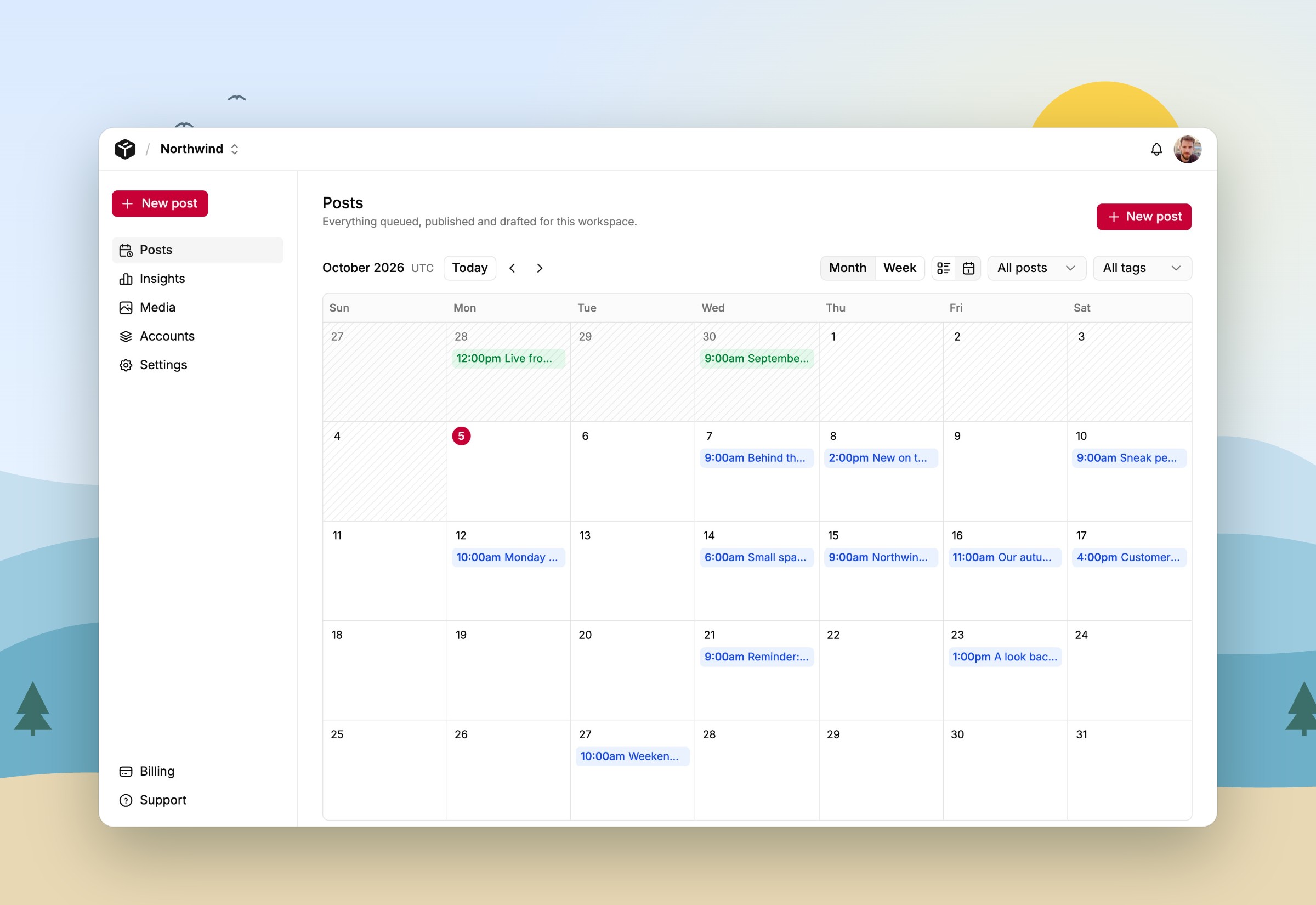Viewport: 1316px width, 905px height.
Task: Switch to Week view
Action: (899, 268)
